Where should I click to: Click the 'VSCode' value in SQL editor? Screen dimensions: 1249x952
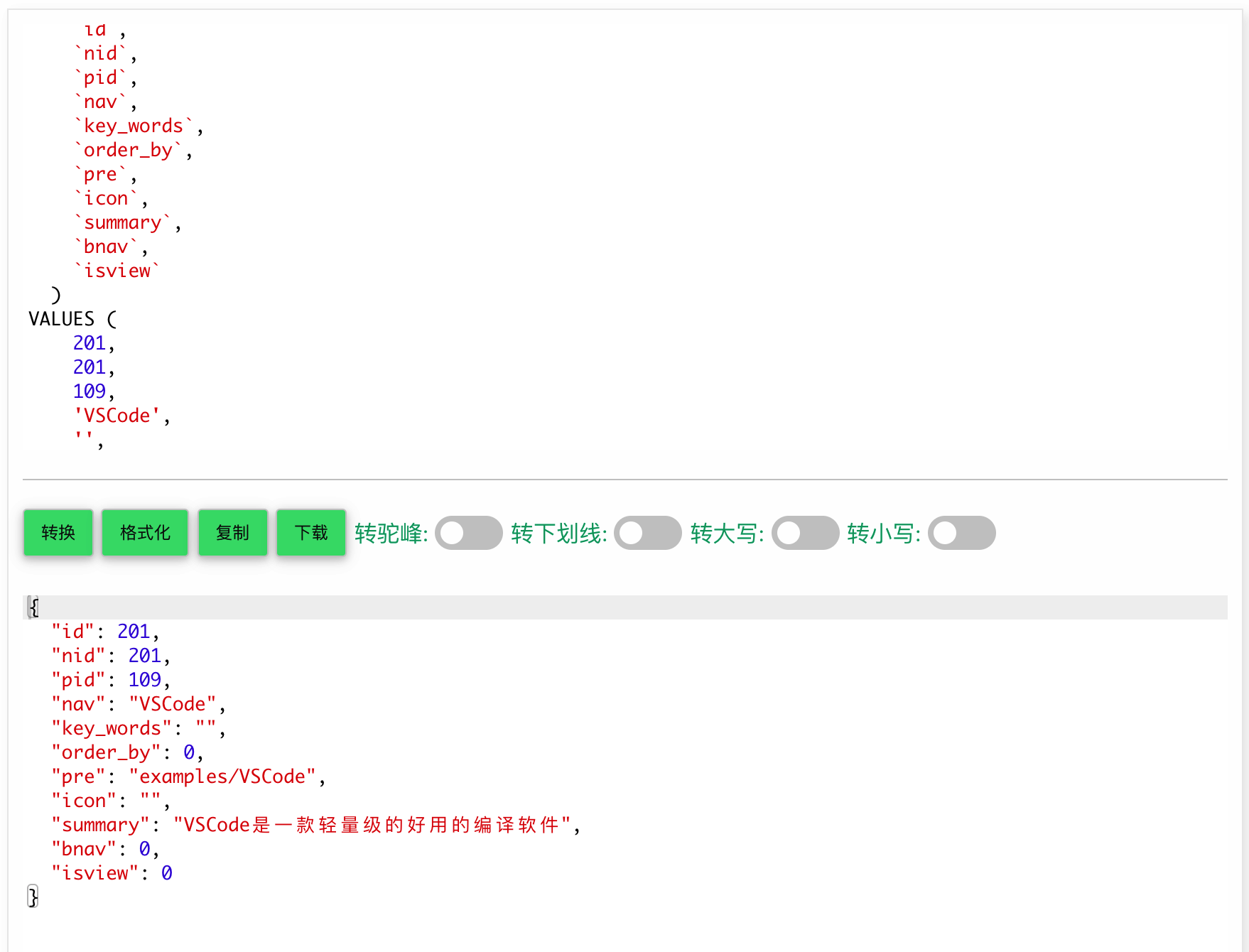click(x=117, y=416)
